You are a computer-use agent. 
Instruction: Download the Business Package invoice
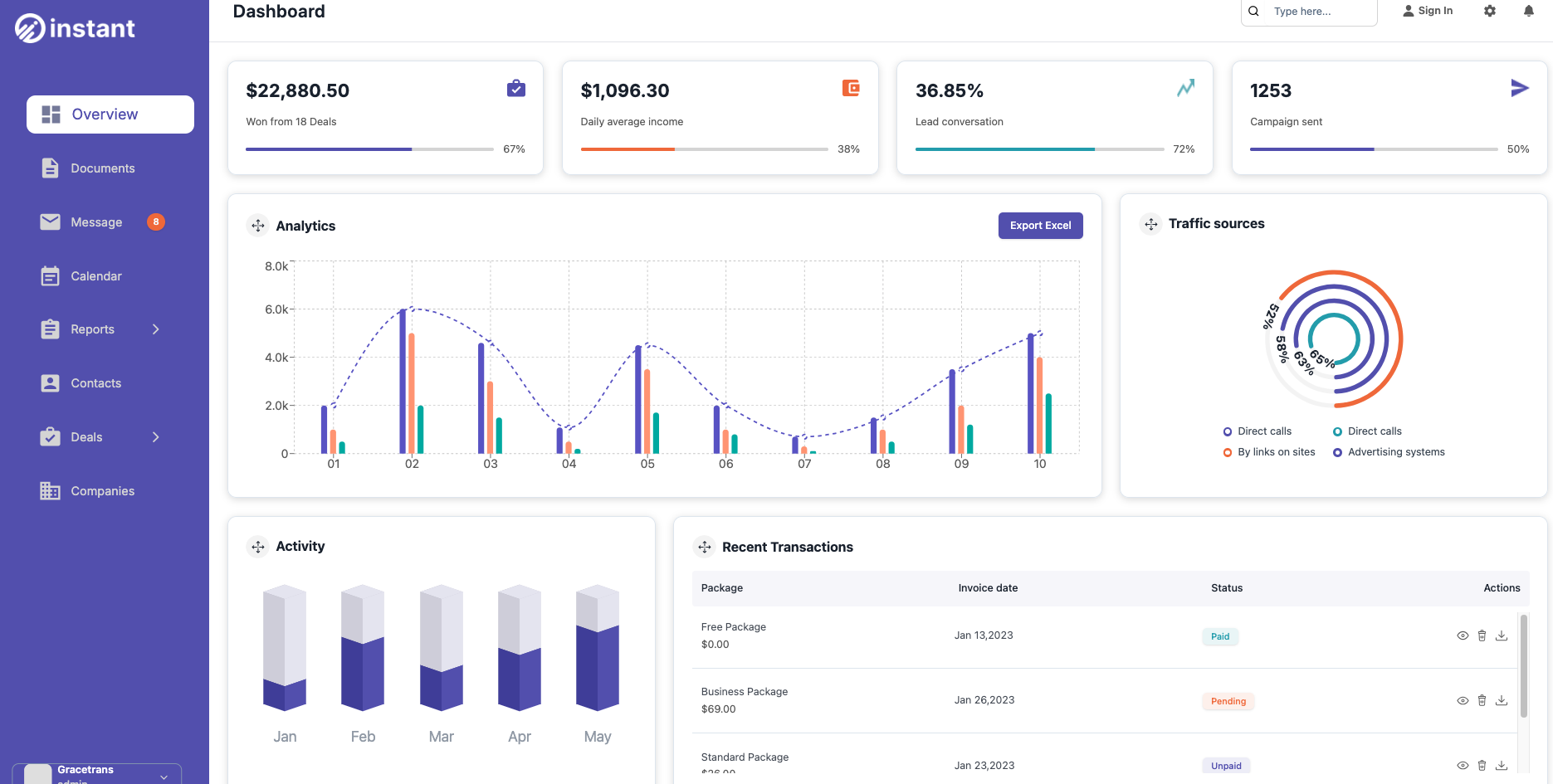[x=1502, y=700]
